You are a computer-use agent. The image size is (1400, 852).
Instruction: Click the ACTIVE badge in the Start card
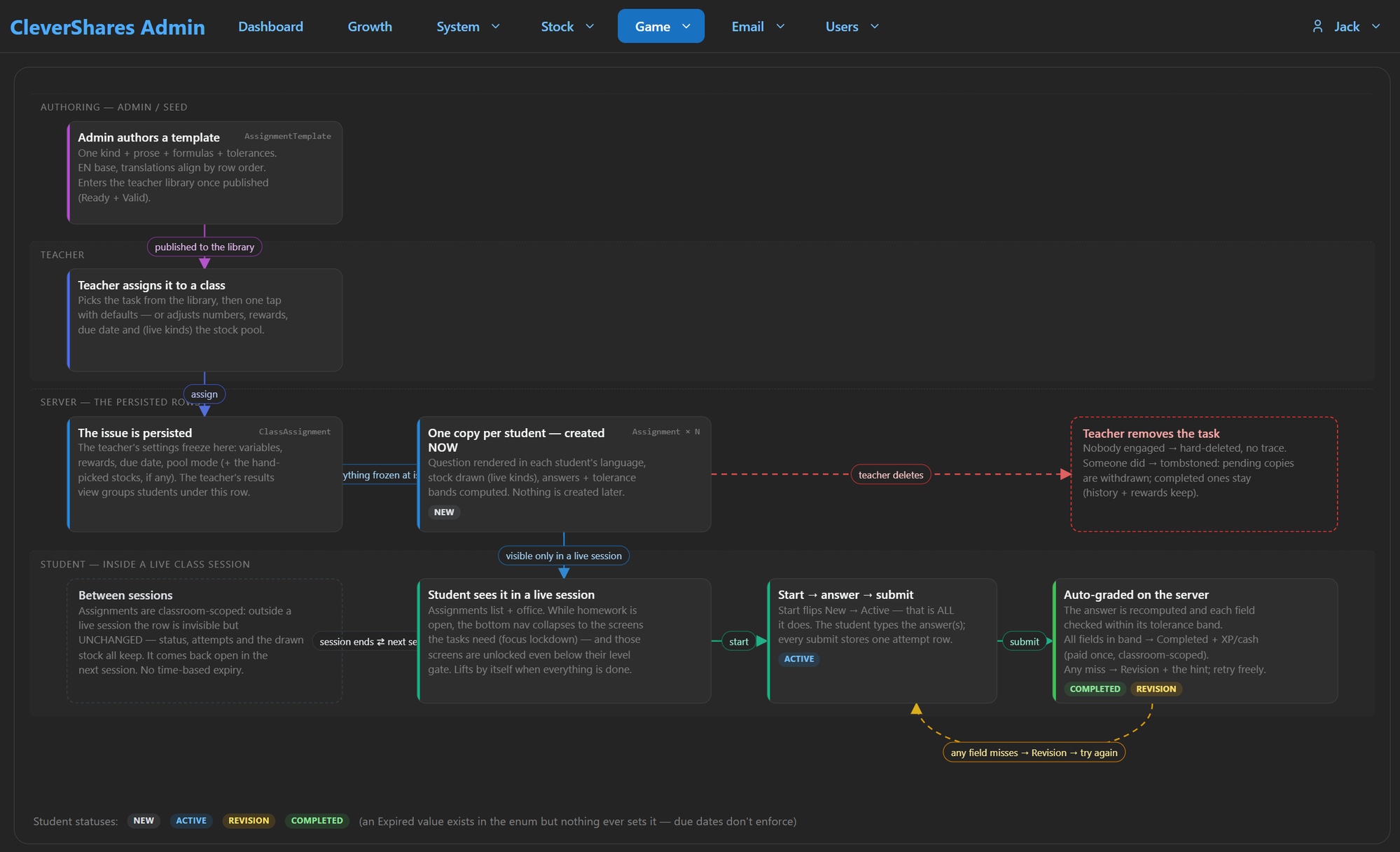[799, 659]
